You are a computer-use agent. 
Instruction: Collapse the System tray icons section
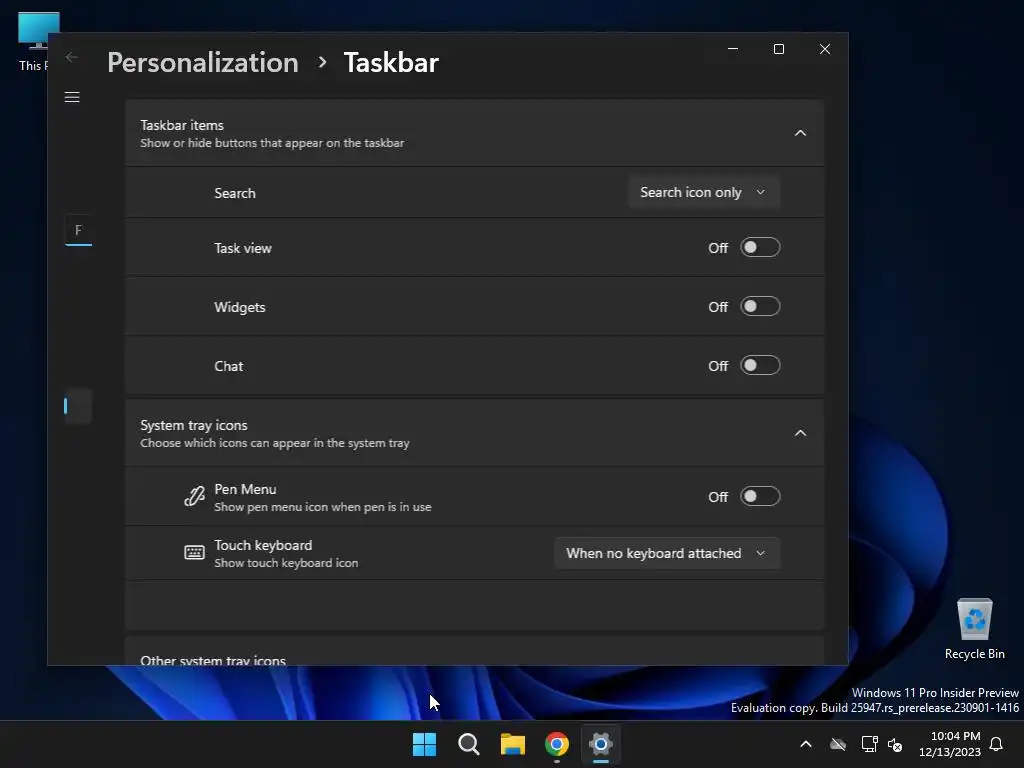tap(800, 434)
